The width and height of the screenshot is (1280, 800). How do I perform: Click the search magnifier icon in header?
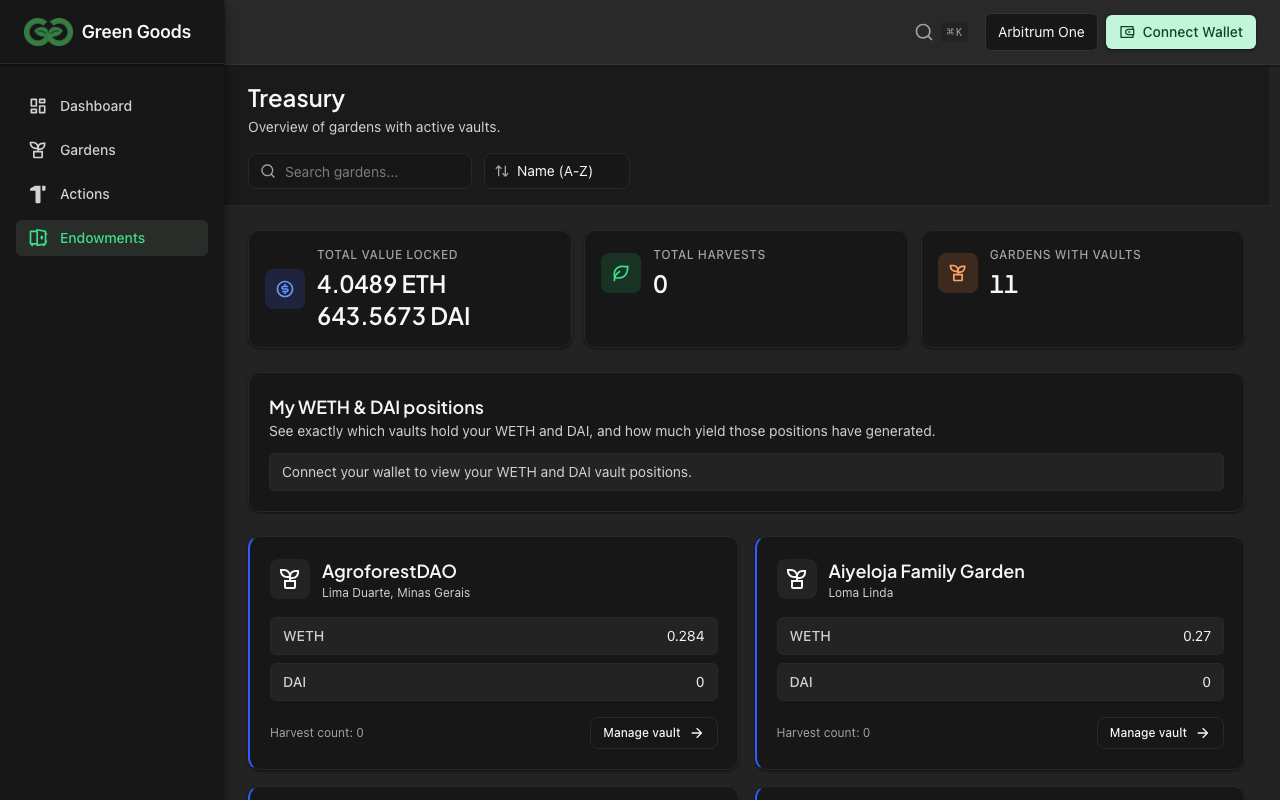point(924,32)
